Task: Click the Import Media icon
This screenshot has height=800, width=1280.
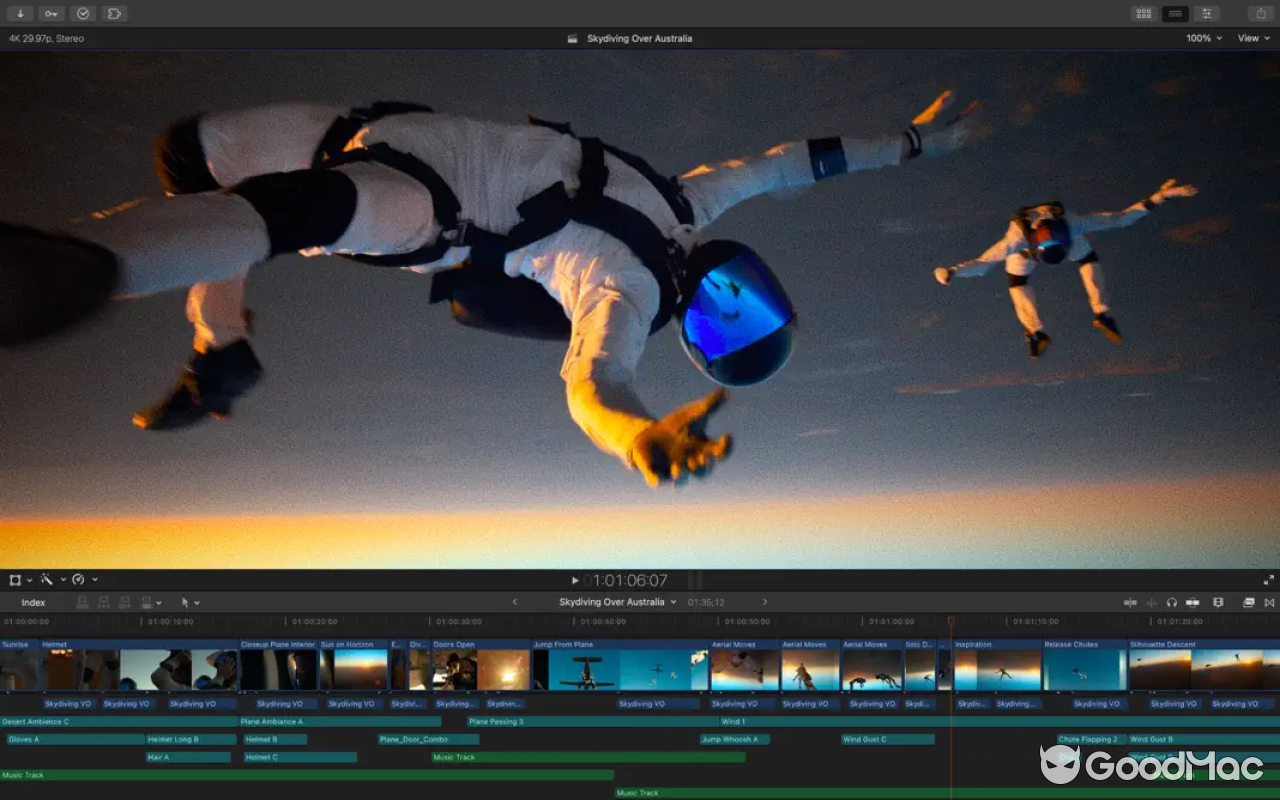Action: [19, 13]
